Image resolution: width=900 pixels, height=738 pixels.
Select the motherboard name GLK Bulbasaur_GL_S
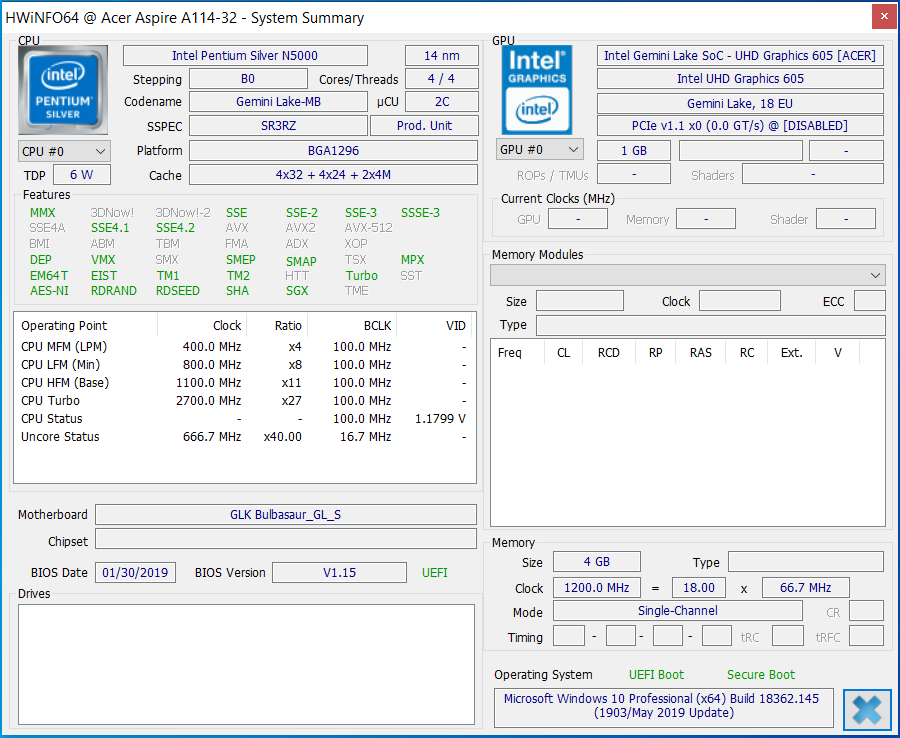tap(285, 515)
